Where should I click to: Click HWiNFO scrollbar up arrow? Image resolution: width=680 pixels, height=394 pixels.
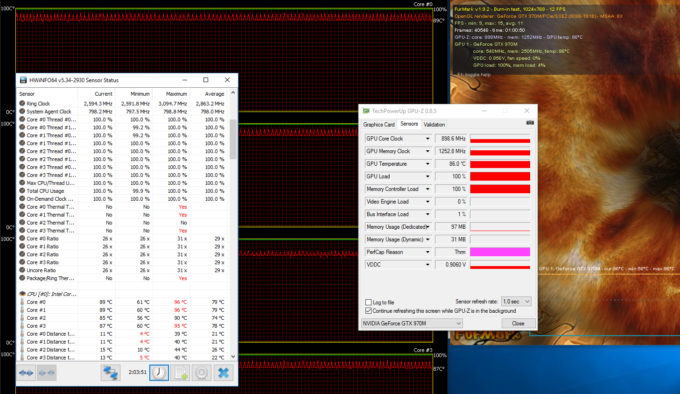[x=233, y=93]
